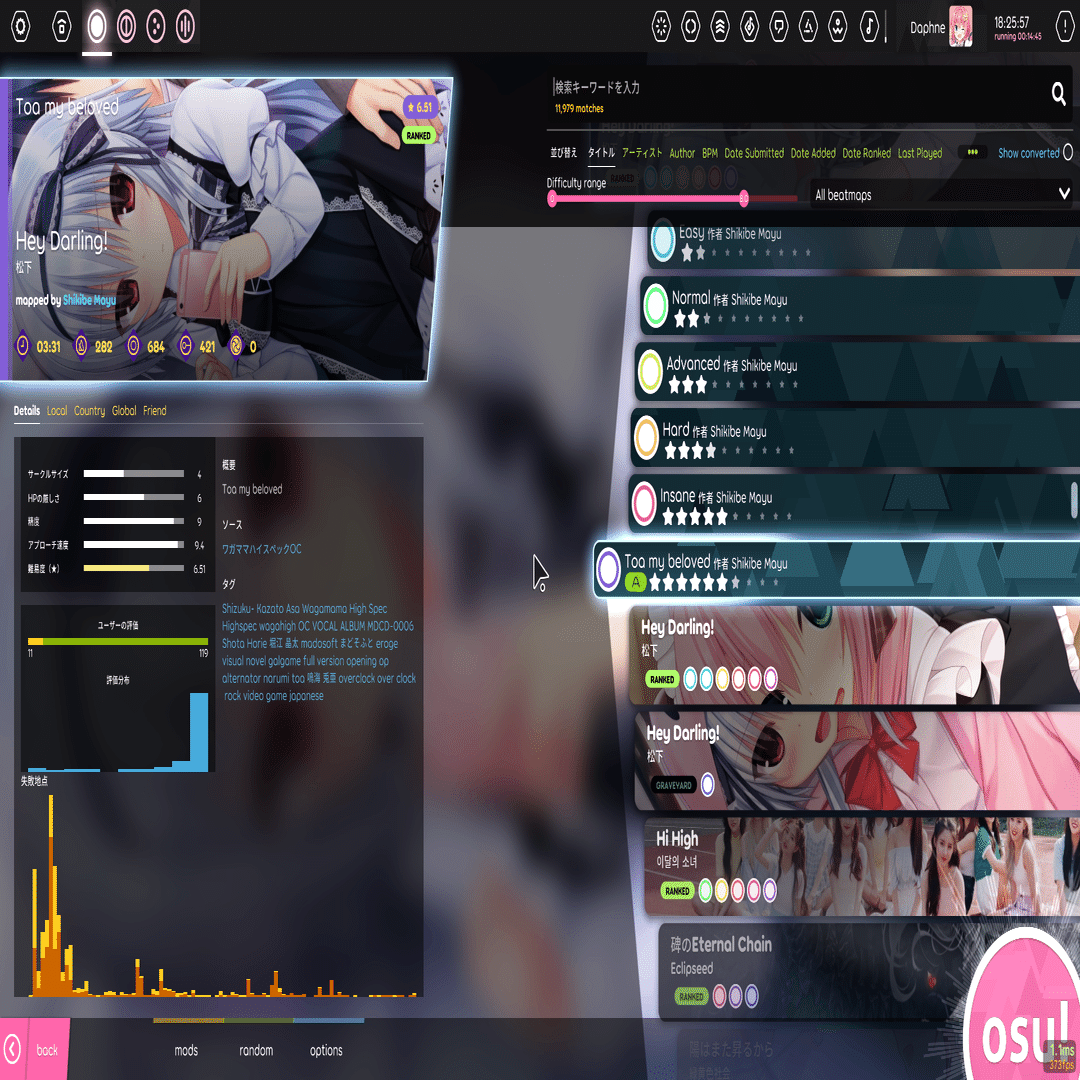1080x1080 pixels.
Task: Sort by Date Added
Action: 813,153
